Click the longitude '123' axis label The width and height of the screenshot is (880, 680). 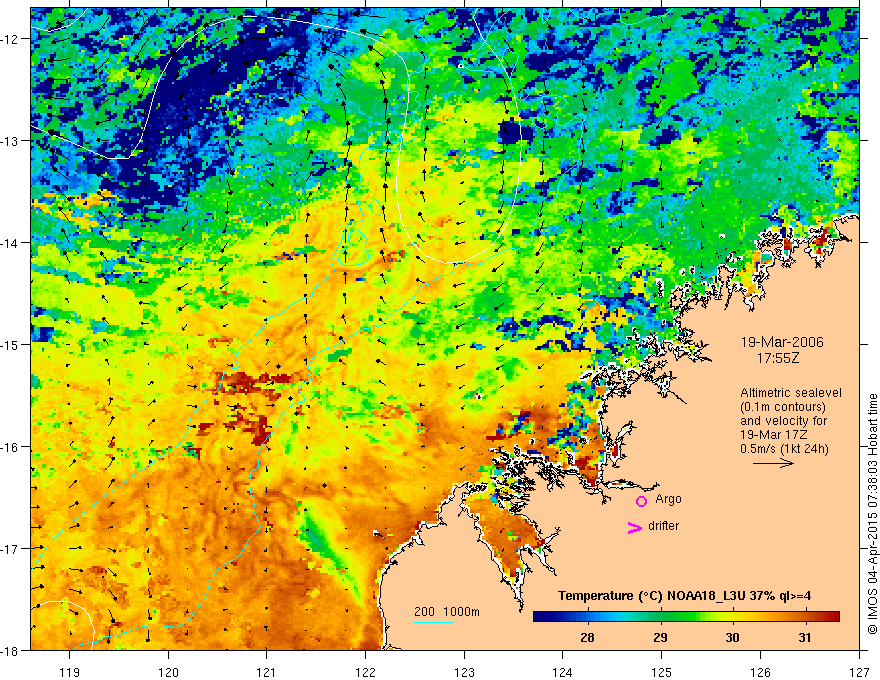(x=464, y=672)
